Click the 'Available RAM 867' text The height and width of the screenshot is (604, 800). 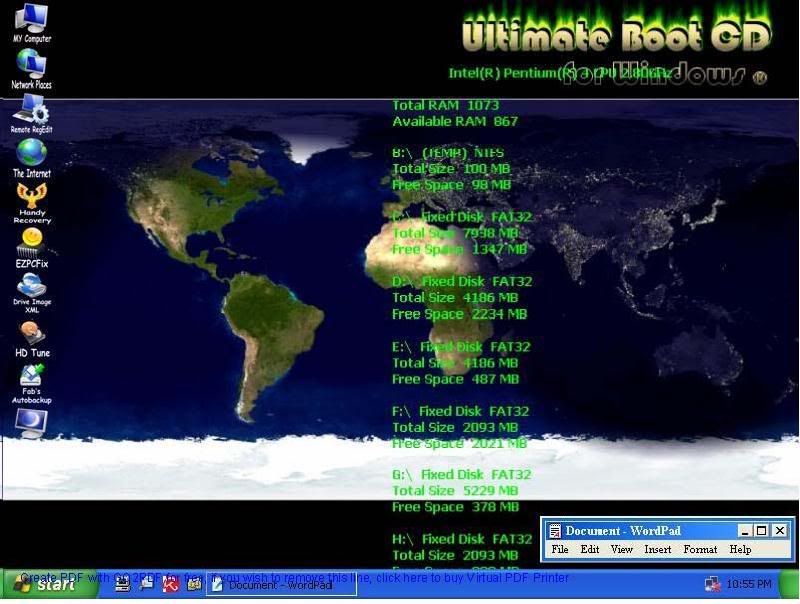pyautogui.click(x=455, y=121)
